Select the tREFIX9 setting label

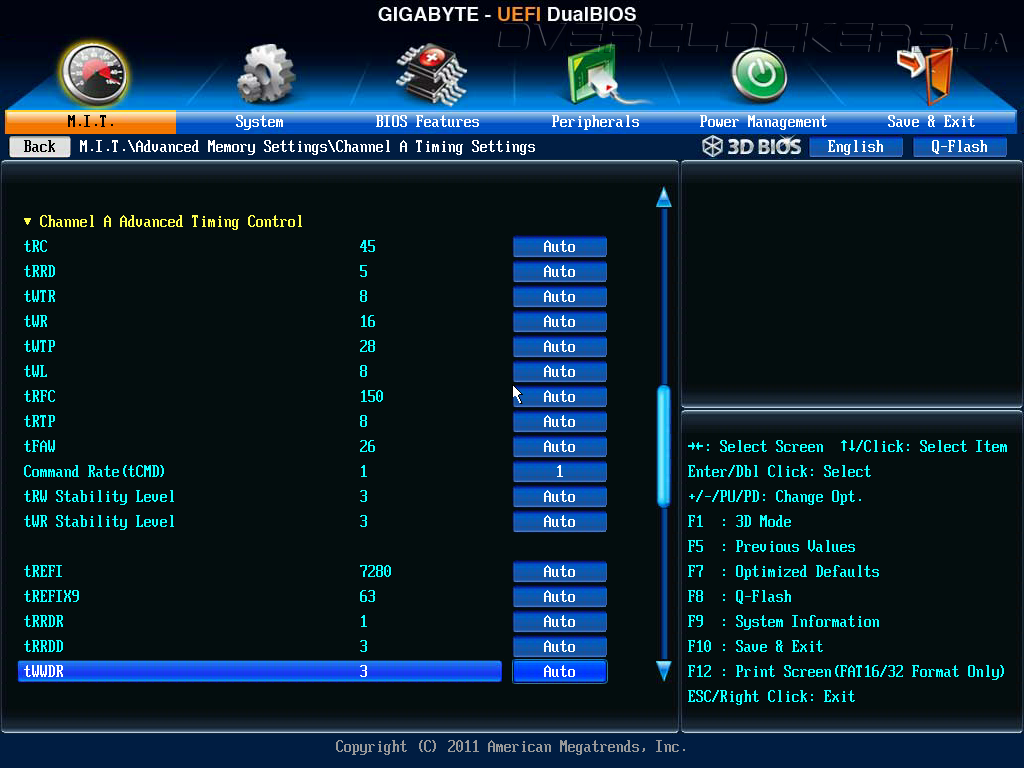[52, 597]
